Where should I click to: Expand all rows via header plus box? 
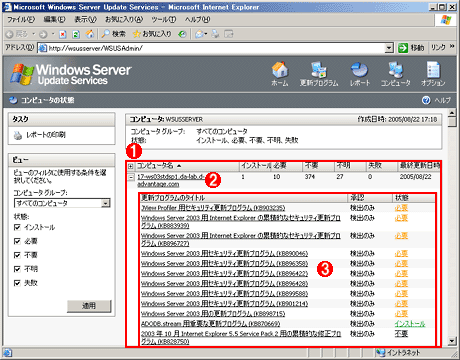131,166
